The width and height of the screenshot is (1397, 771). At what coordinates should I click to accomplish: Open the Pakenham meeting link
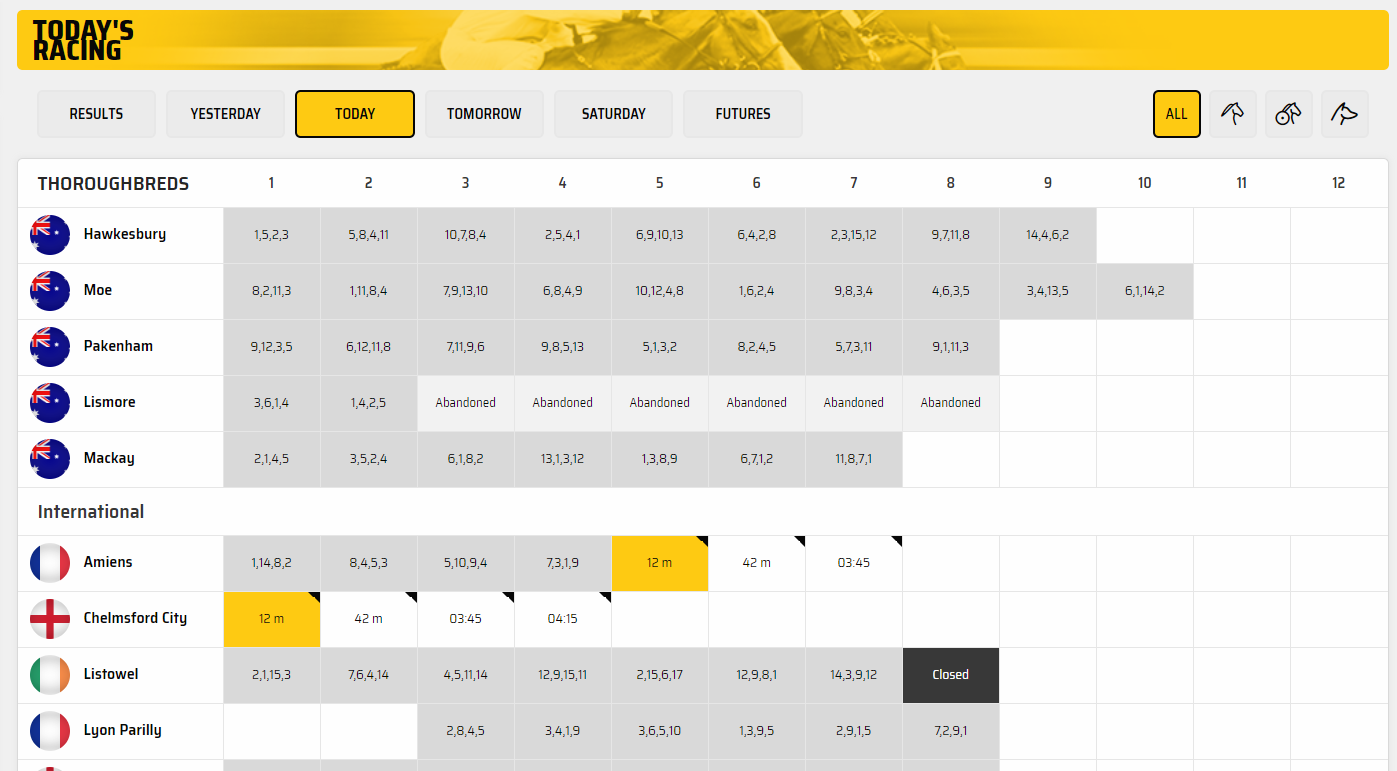[118, 347]
